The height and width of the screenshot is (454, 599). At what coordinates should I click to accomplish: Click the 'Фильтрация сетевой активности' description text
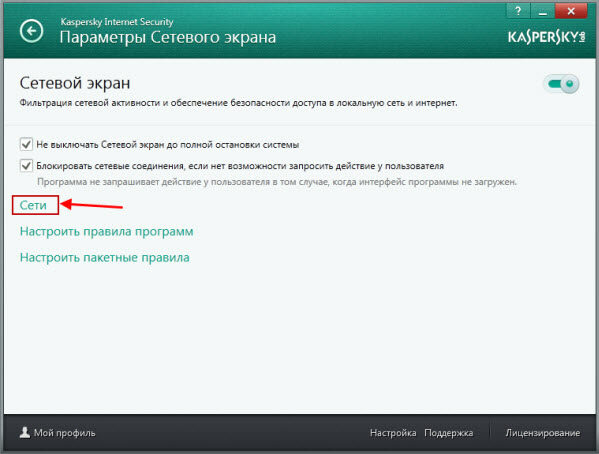pyautogui.click(x=238, y=103)
